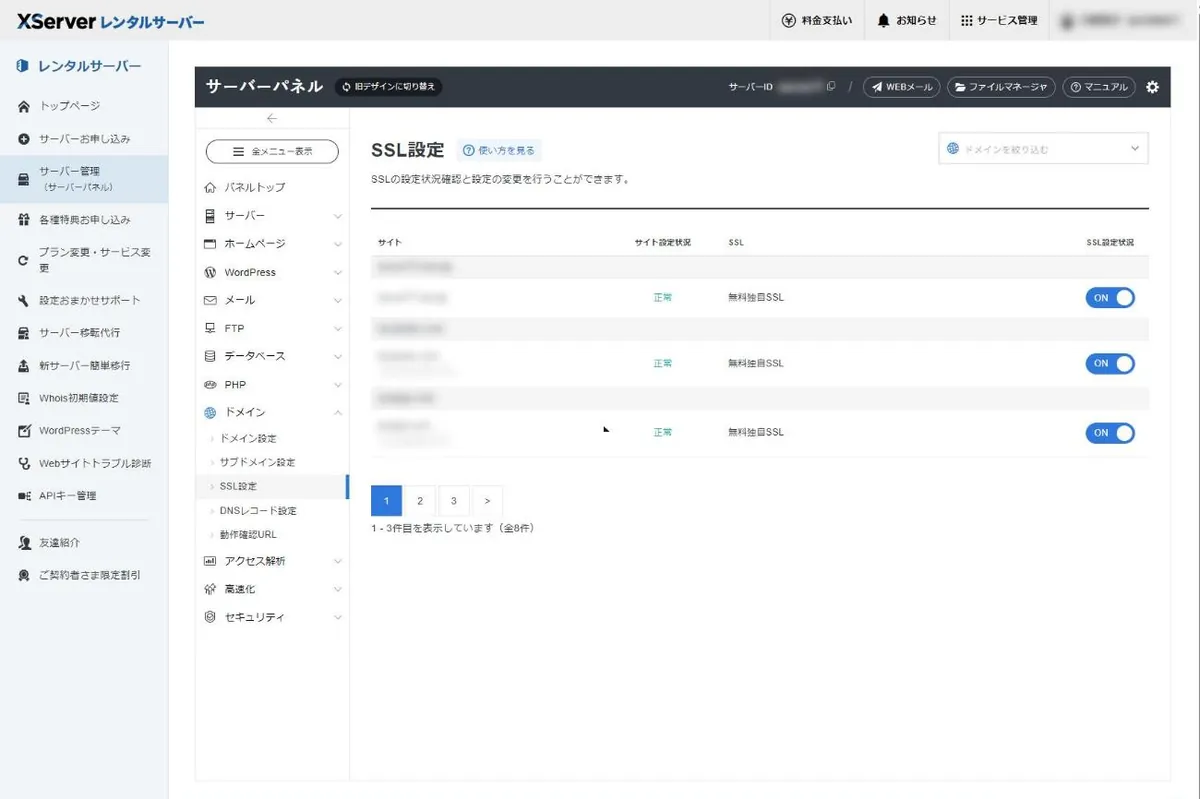Image resolution: width=1200 pixels, height=799 pixels.
Task: Expand the メール menu section
Action: [272, 300]
